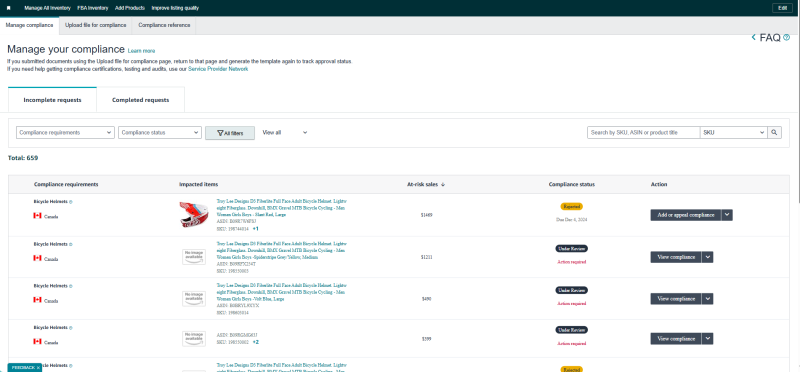Click the Compliance status column header

[x=571, y=185]
